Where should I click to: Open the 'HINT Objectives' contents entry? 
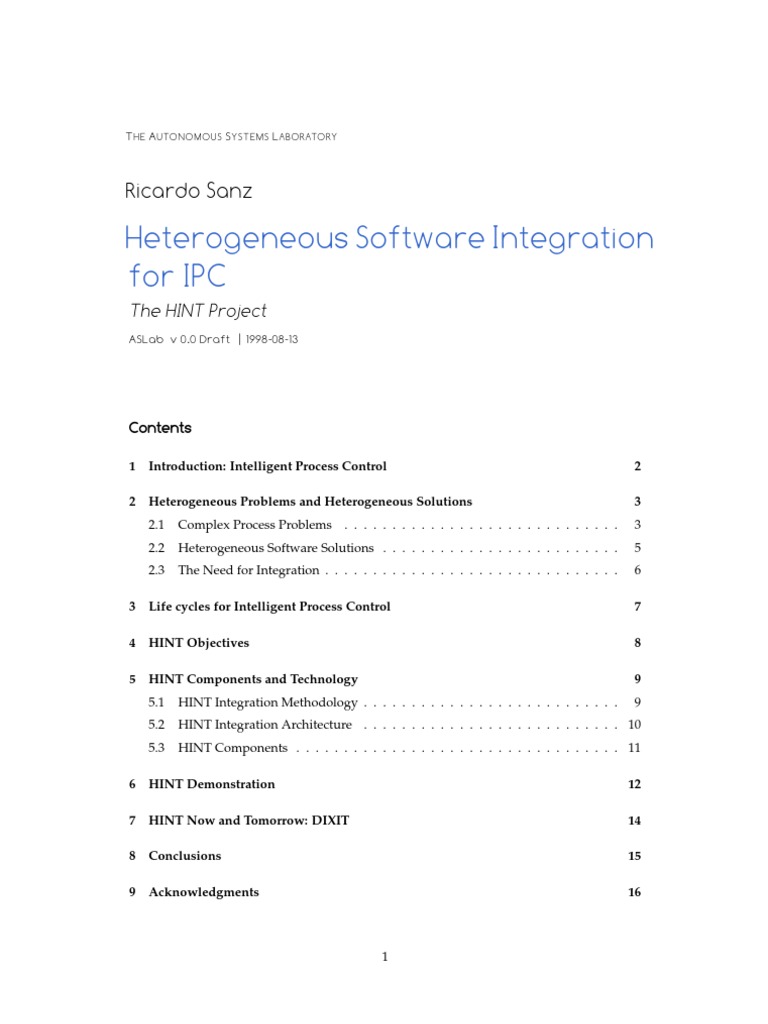click(199, 643)
